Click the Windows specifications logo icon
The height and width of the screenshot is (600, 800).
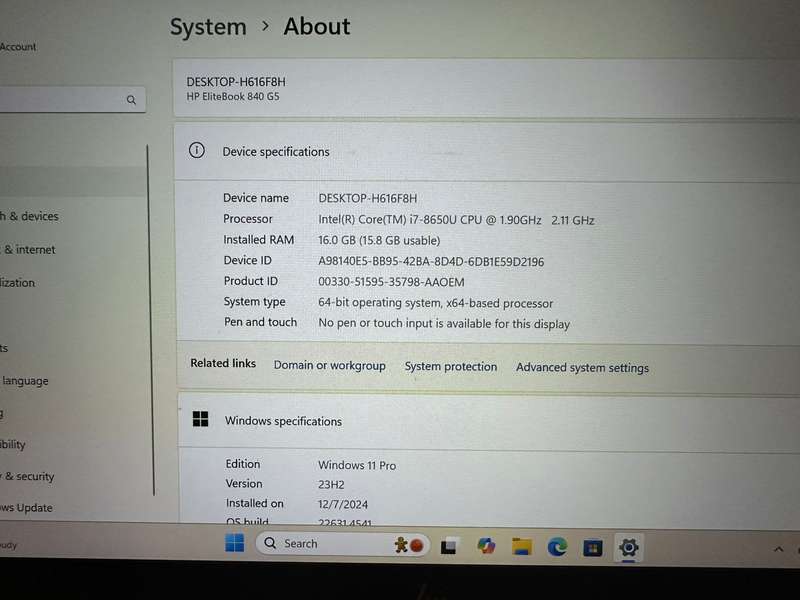click(x=201, y=419)
